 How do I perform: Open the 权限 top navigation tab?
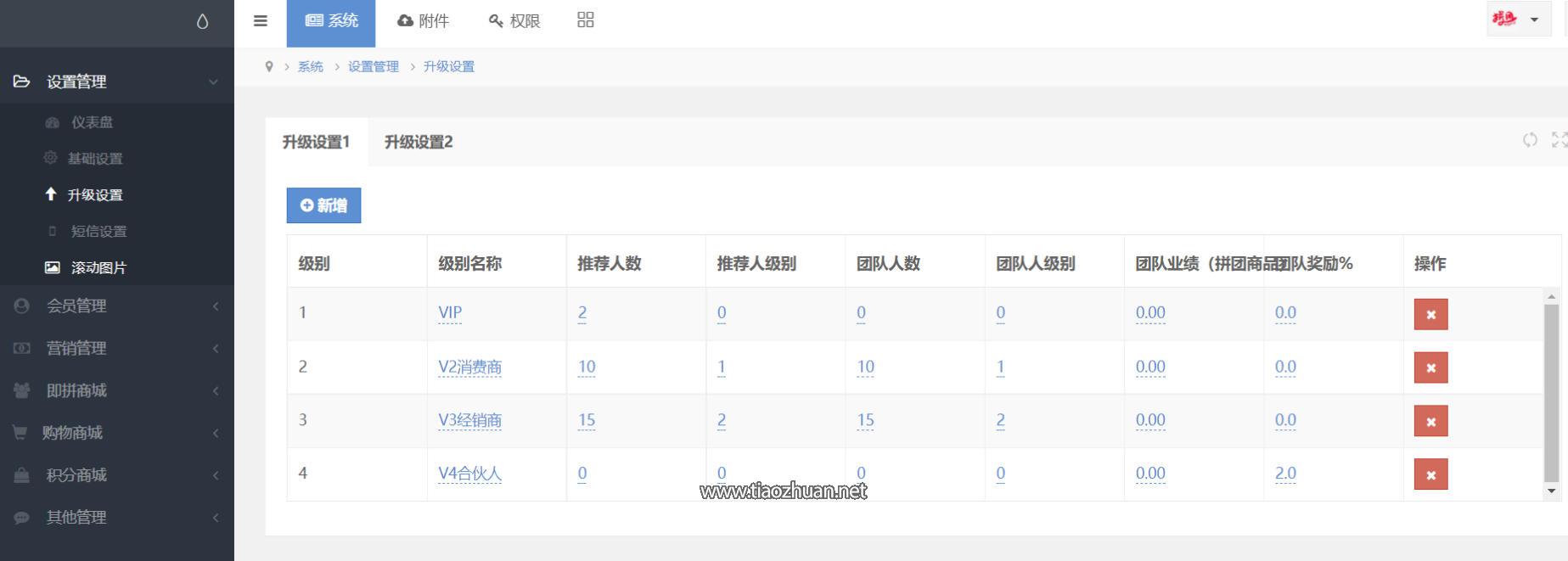514,21
